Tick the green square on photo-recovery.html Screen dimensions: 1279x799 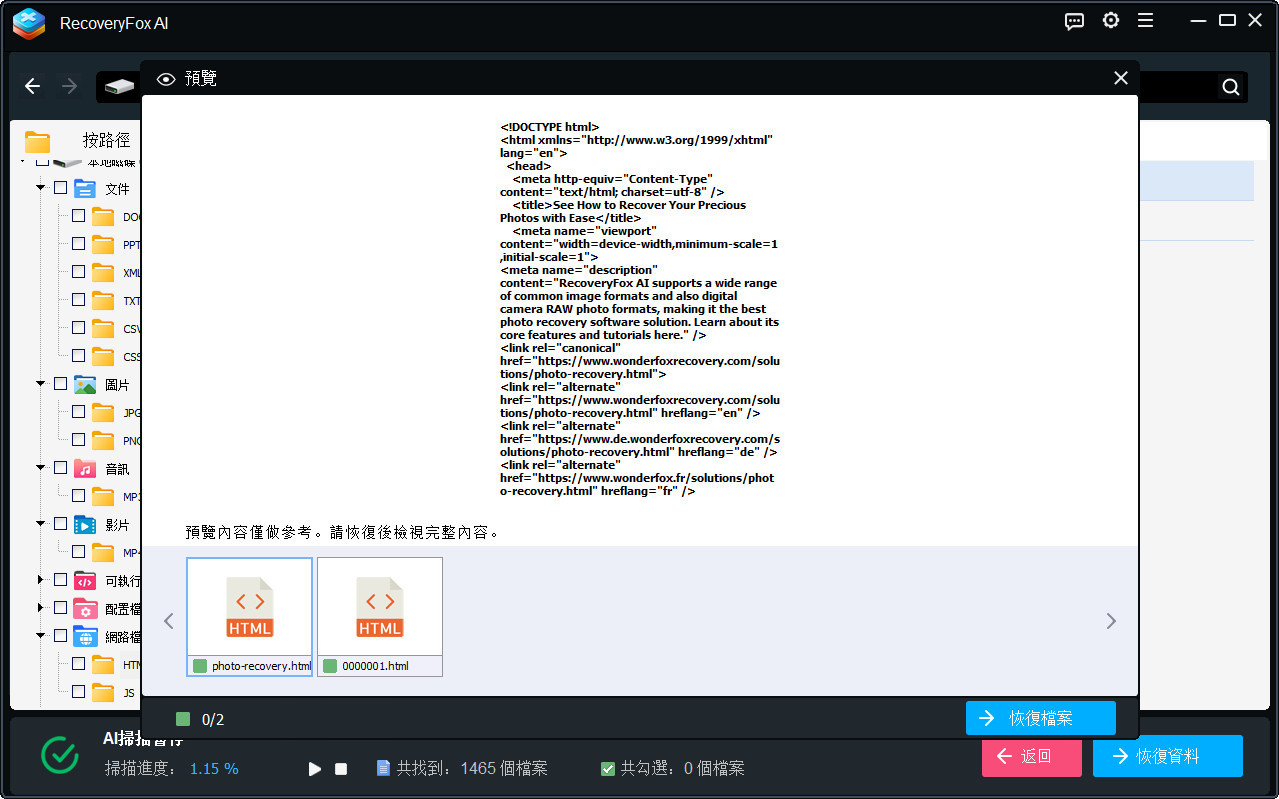click(199, 665)
